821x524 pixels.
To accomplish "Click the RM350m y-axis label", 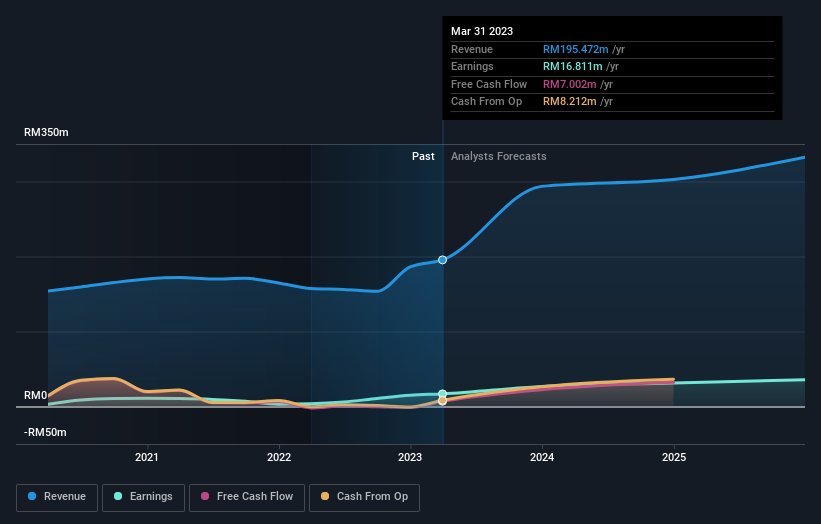I will coord(46,132).
